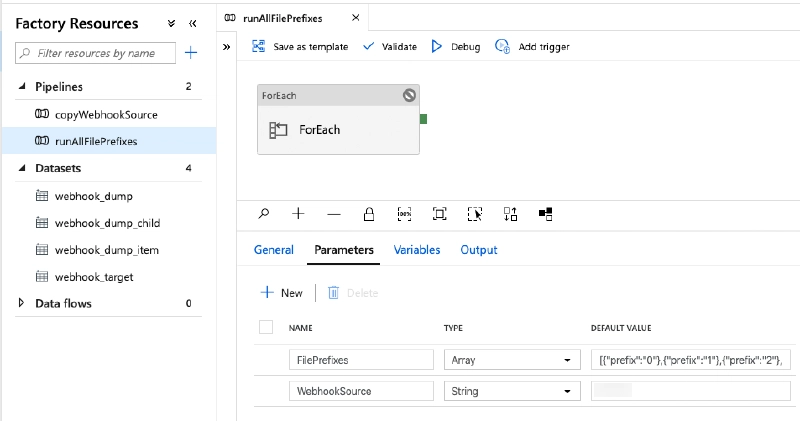Image resolution: width=800 pixels, height=421 pixels.
Task: Click the webhook_target dataset table icon
Action: coord(42,277)
